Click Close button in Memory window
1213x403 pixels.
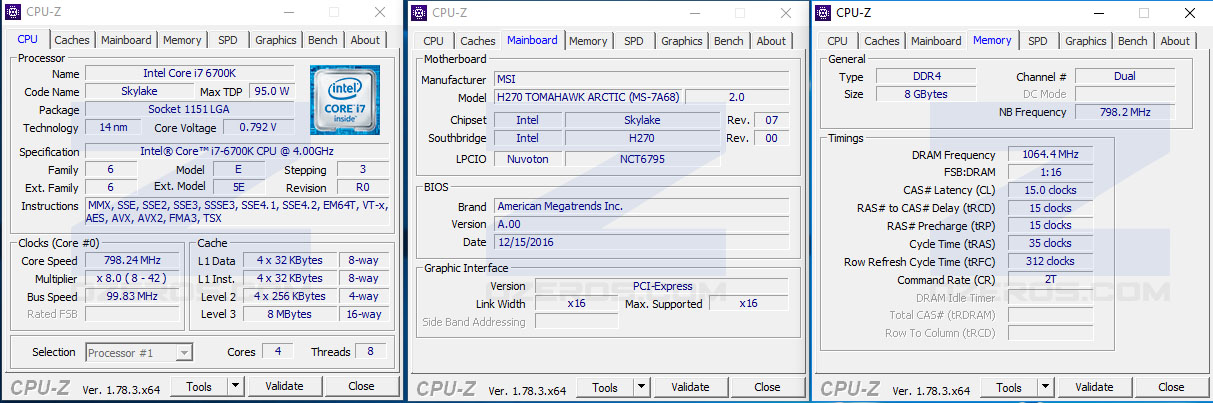(1171, 387)
